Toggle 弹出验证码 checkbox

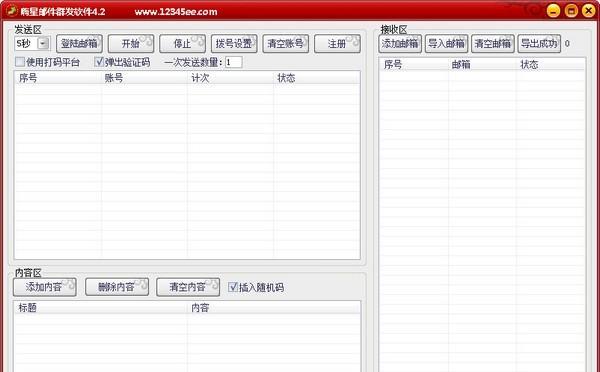pyautogui.click(x=99, y=62)
